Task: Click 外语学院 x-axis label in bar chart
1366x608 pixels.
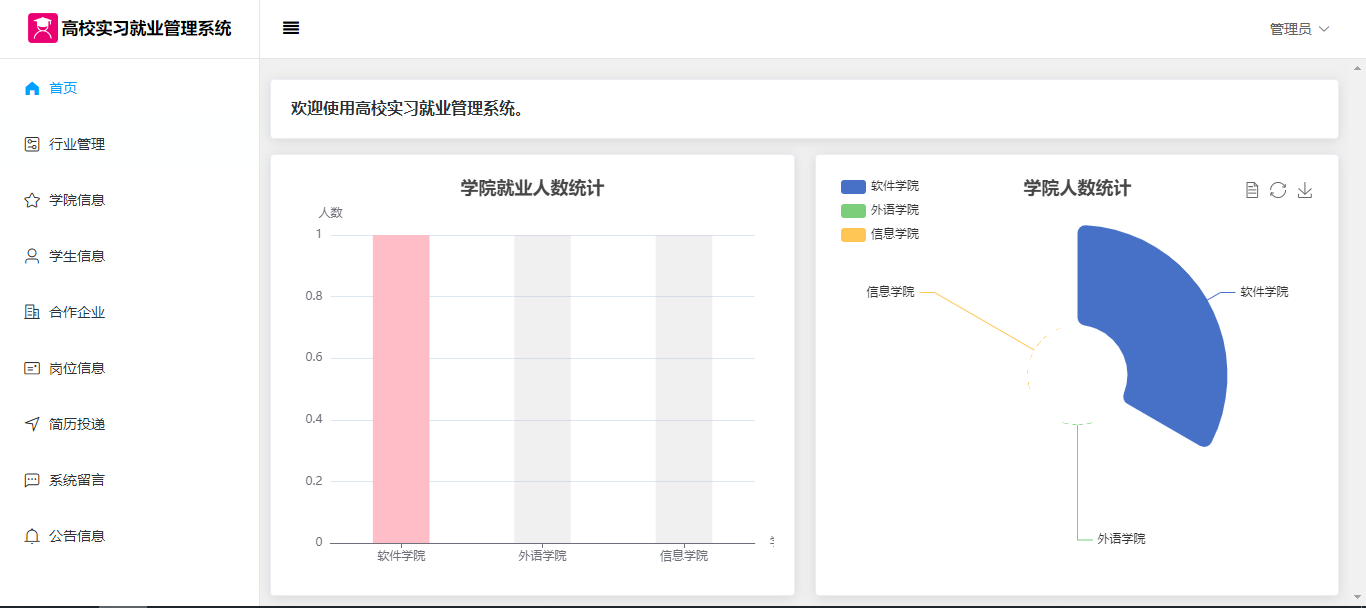Action: (542, 556)
